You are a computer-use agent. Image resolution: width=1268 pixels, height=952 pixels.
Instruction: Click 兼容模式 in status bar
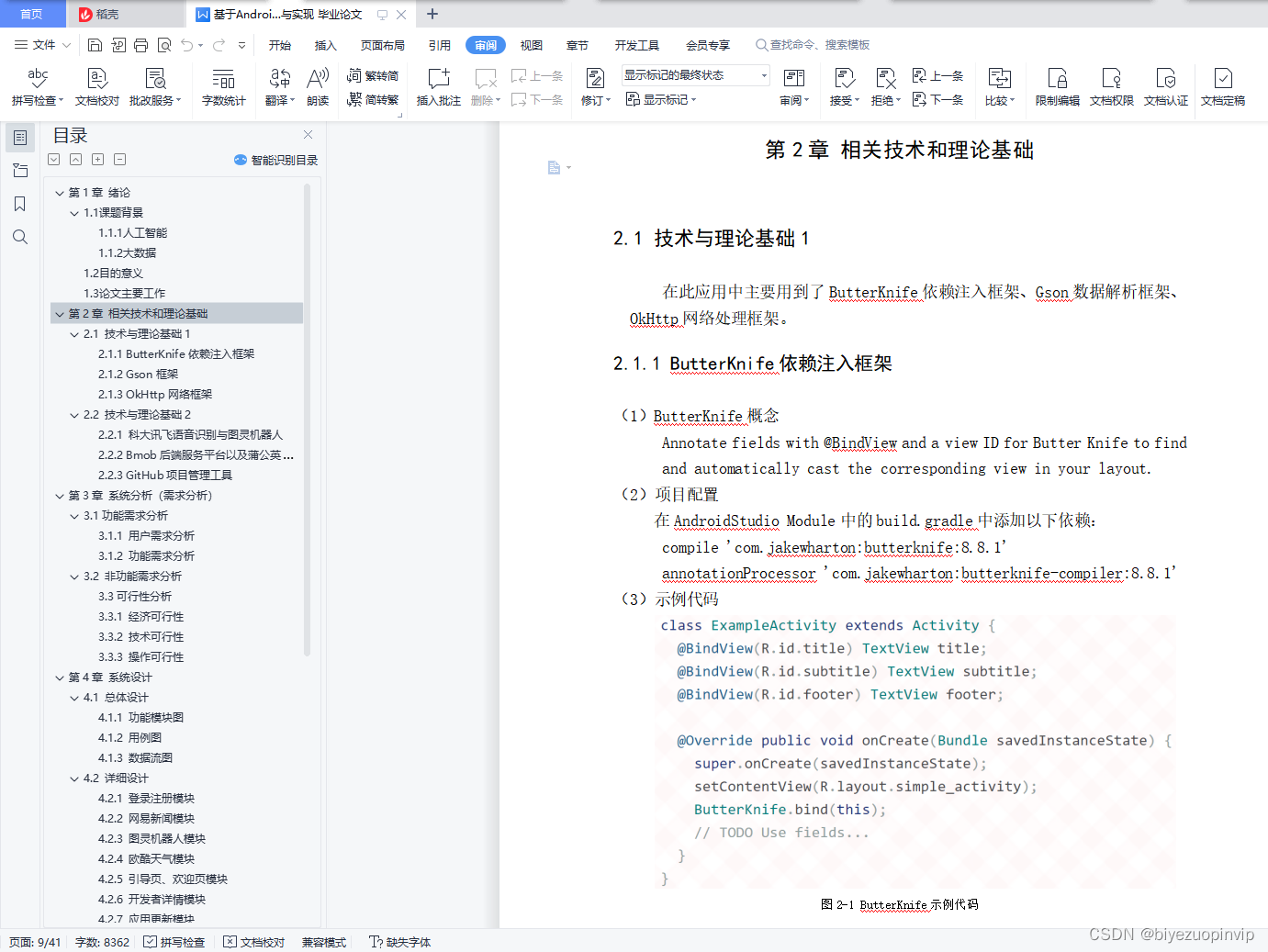pos(324,942)
